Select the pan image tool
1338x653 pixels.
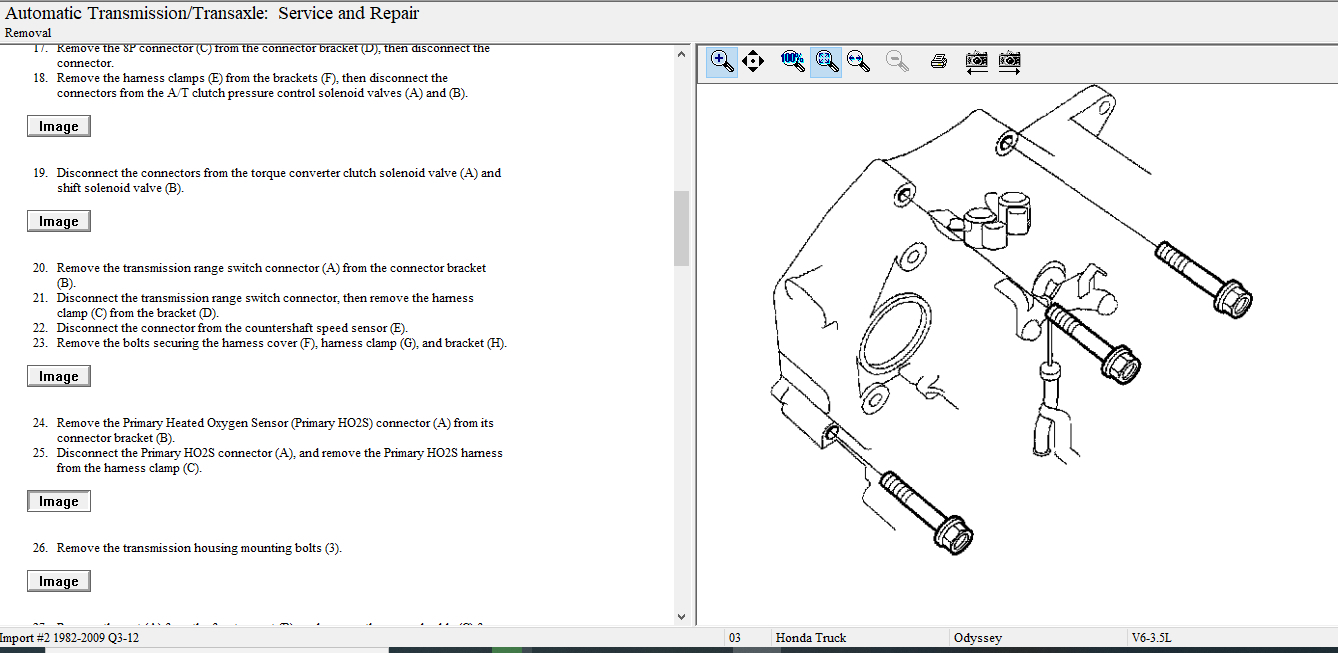(753, 61)
